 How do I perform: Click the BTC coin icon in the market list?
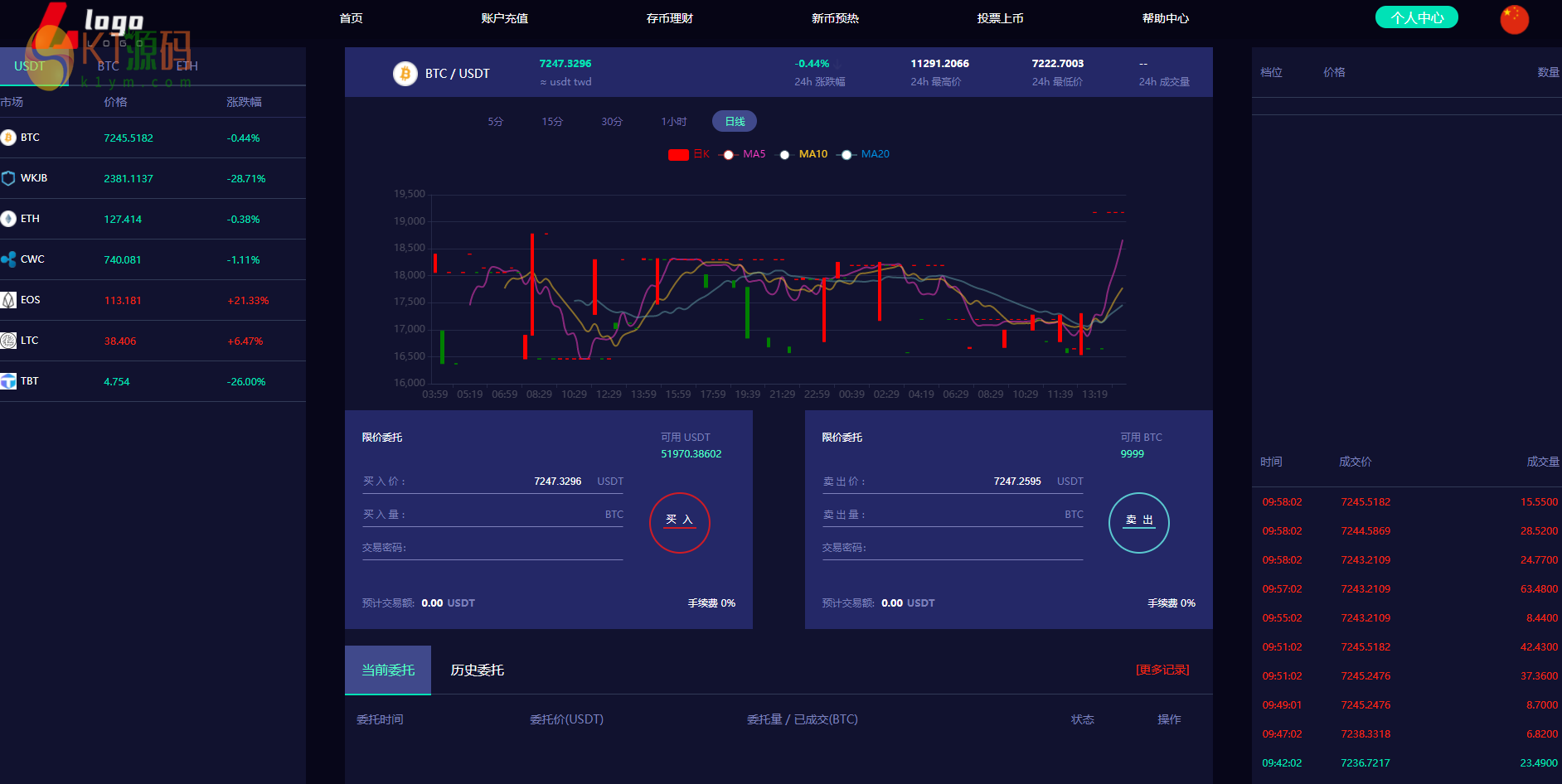[x=8, y=138]
